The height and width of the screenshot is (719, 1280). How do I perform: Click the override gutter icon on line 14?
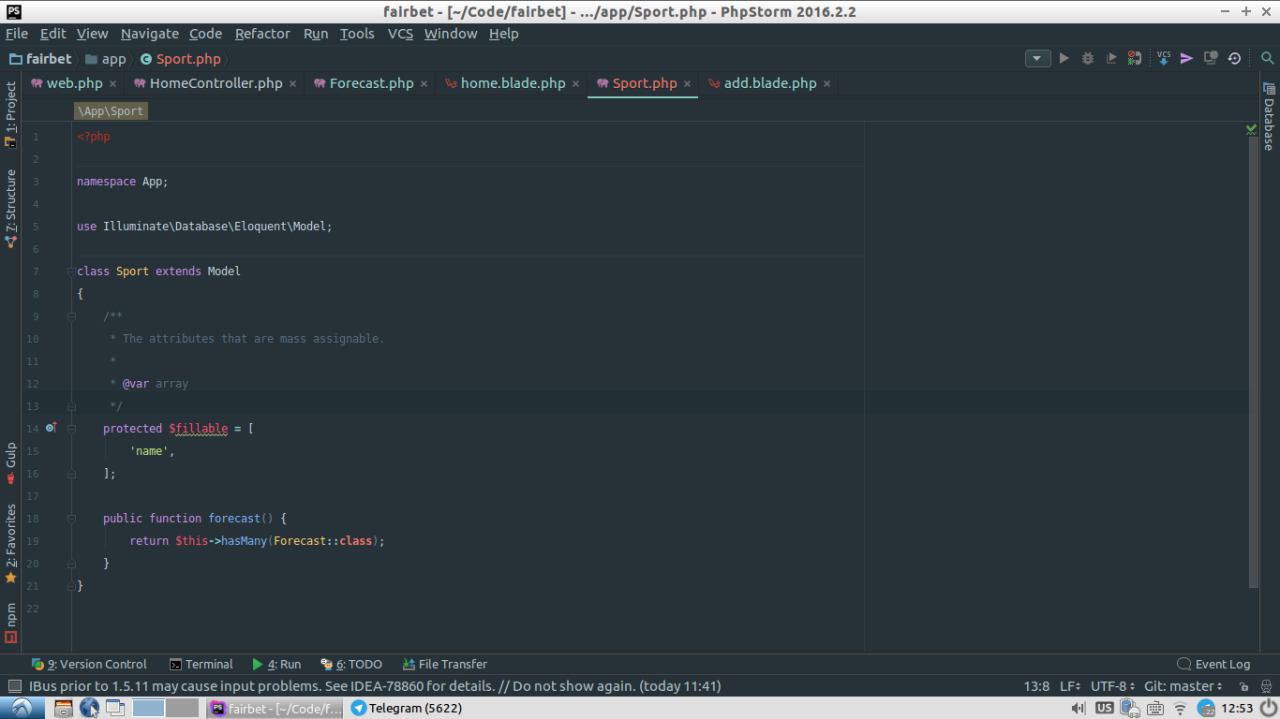tap(50, 428)
